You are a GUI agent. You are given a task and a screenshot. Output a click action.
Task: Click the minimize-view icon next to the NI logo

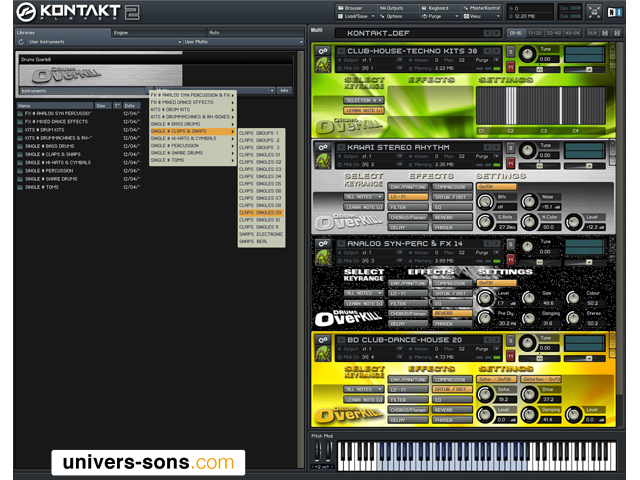594,12
